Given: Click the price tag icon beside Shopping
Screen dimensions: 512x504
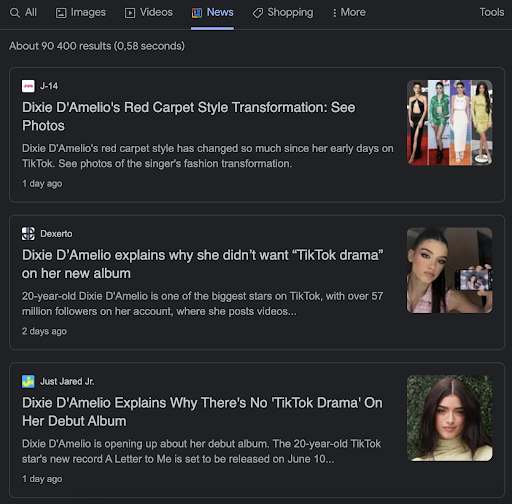Looking at the screenshot, I should pyautogui.click(x=258, y=13).
